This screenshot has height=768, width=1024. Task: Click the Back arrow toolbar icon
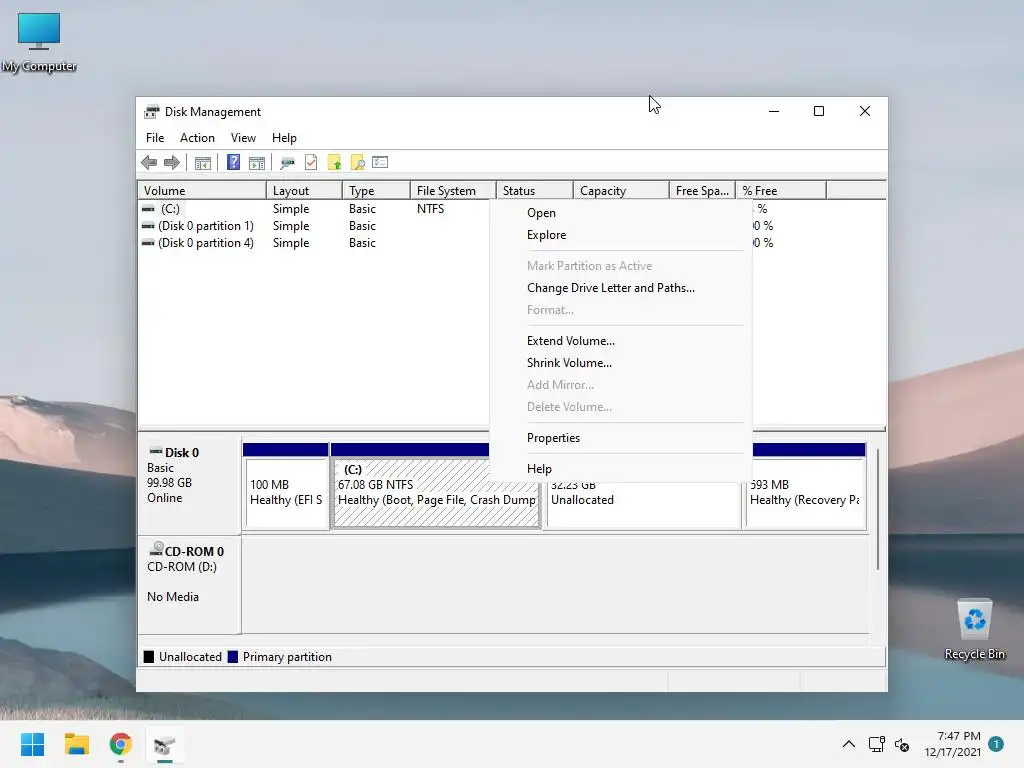click(x=149, y=163)
